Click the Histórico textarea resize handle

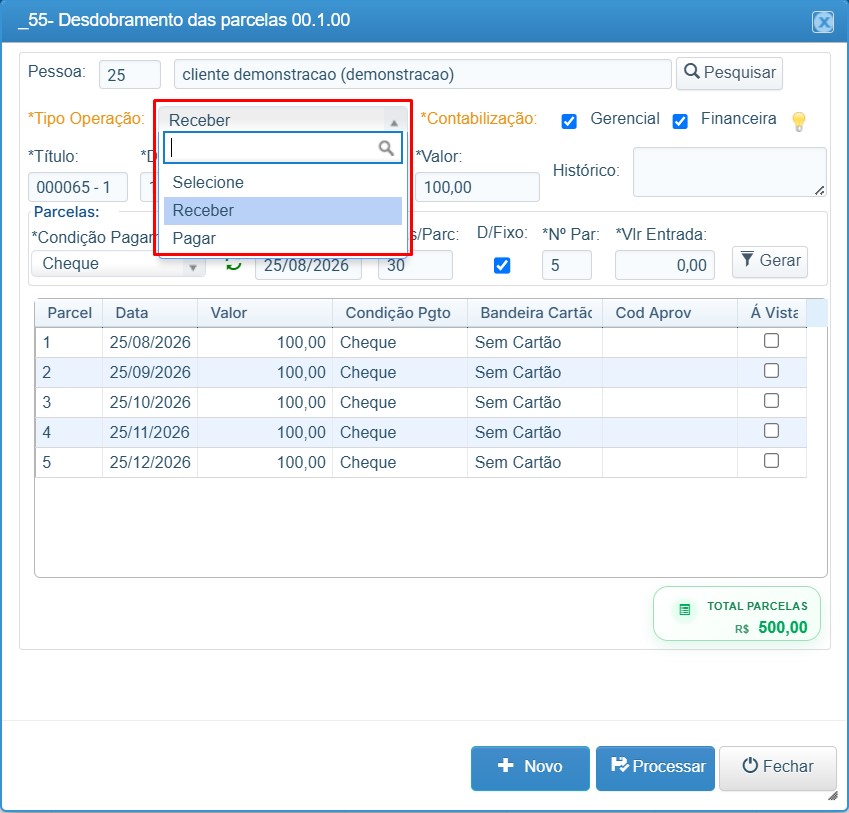820,191
